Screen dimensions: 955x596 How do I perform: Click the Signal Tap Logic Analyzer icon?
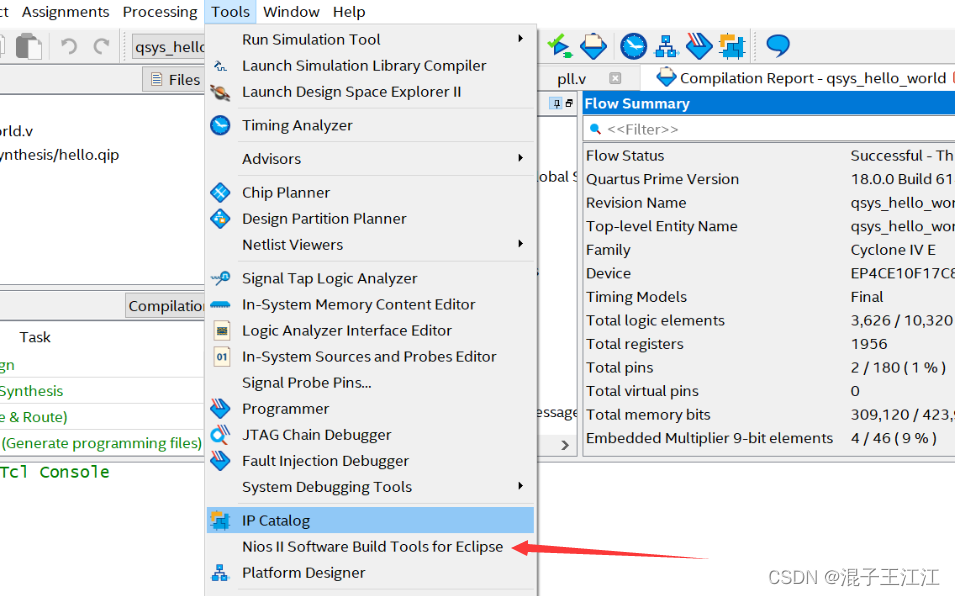220,278
